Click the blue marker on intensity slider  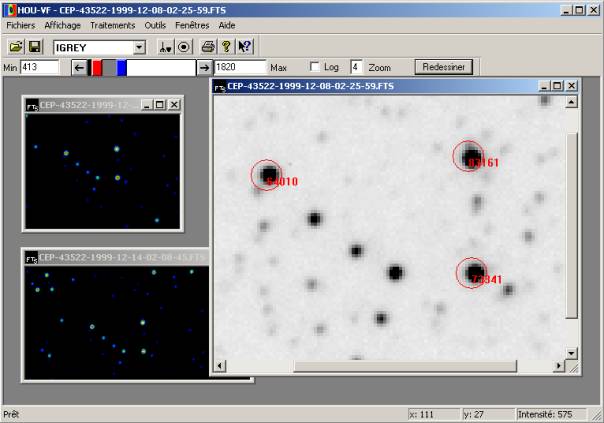point(122,67)
